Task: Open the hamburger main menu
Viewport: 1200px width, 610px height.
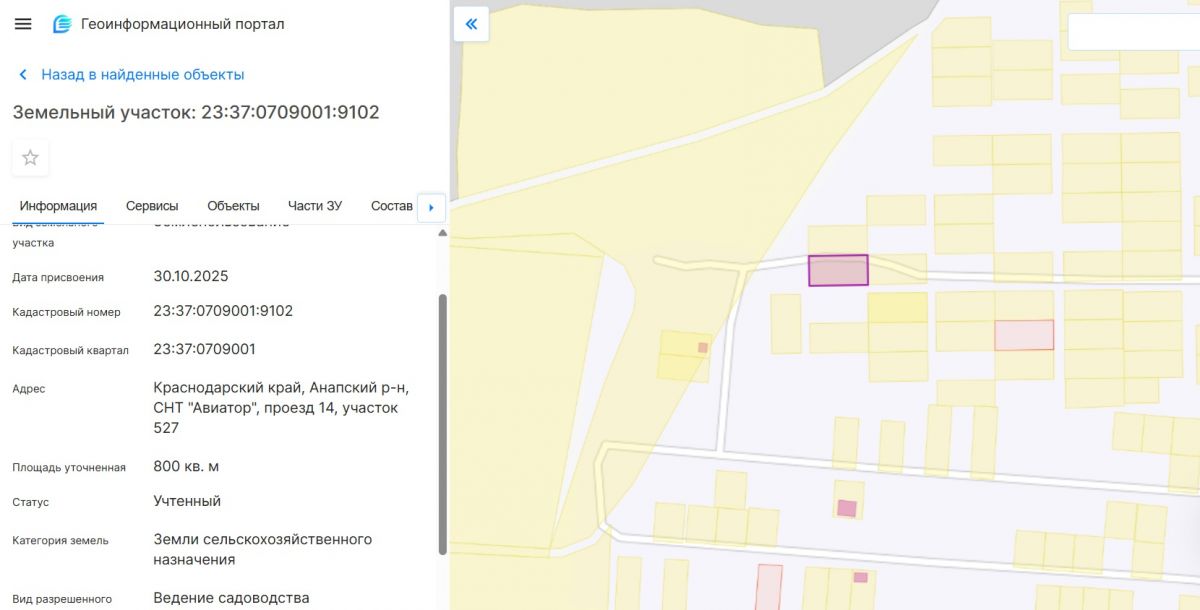Action: pyautogui.click(x=23, y=24)
